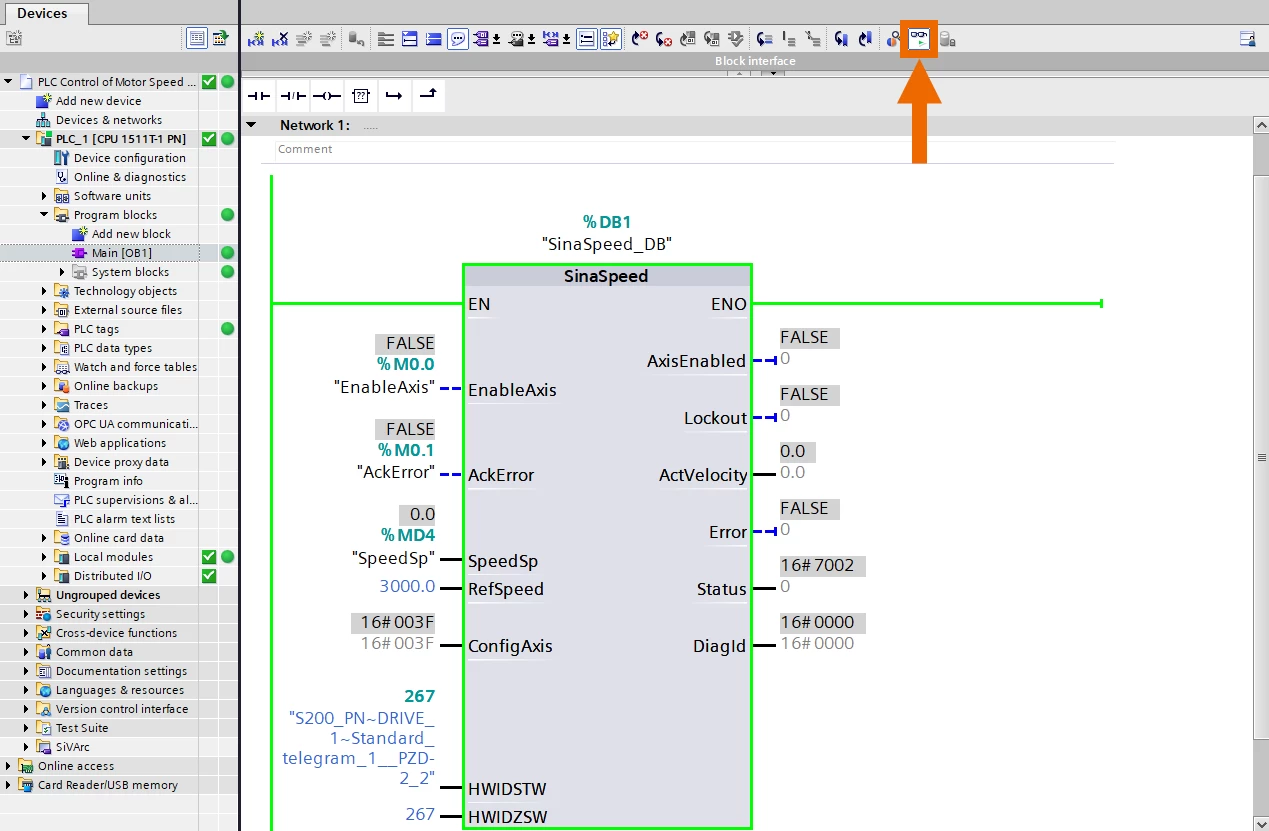The width and height of the screenshot is (1269, 831).
Task: Select Card Reader/USB memory node
Action: pos(107,785)
